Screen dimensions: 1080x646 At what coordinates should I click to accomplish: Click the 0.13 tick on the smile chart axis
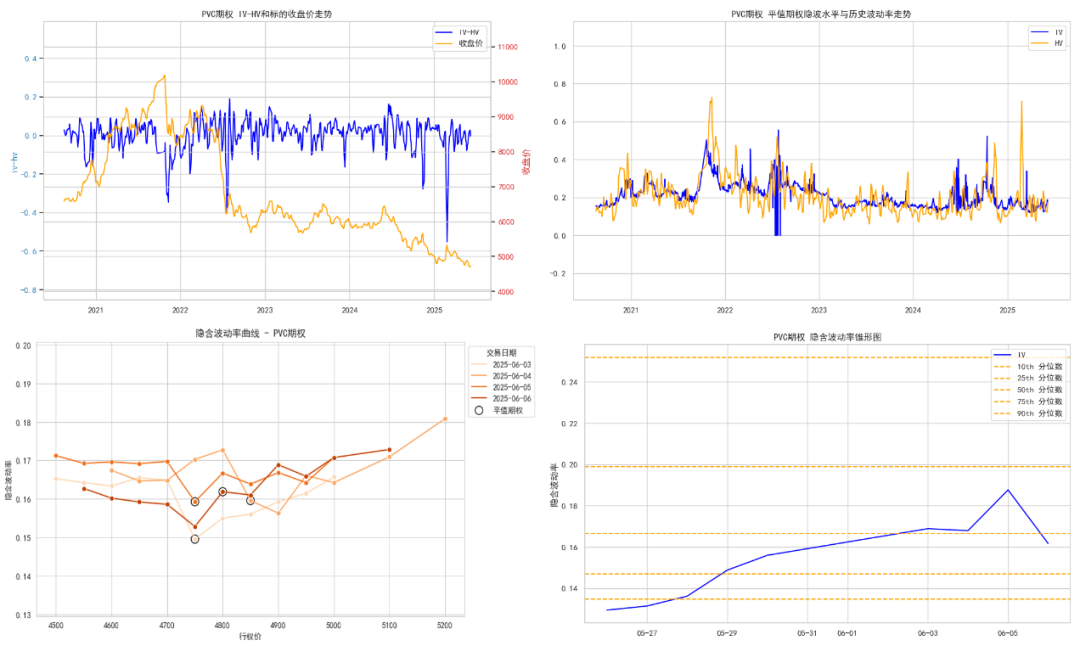pos(23,615)
